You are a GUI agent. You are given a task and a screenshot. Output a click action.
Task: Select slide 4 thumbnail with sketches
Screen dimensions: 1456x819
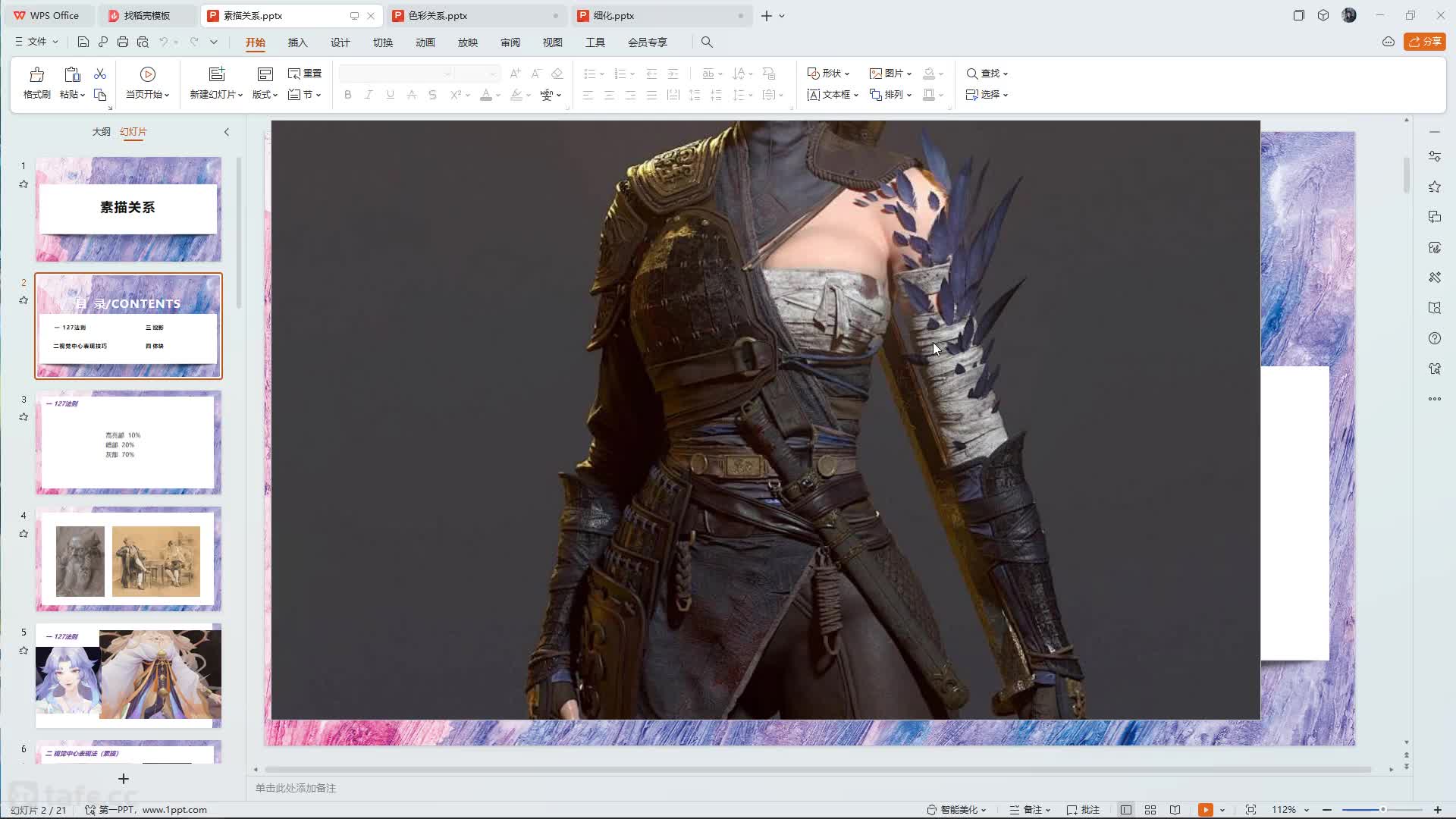128,559
